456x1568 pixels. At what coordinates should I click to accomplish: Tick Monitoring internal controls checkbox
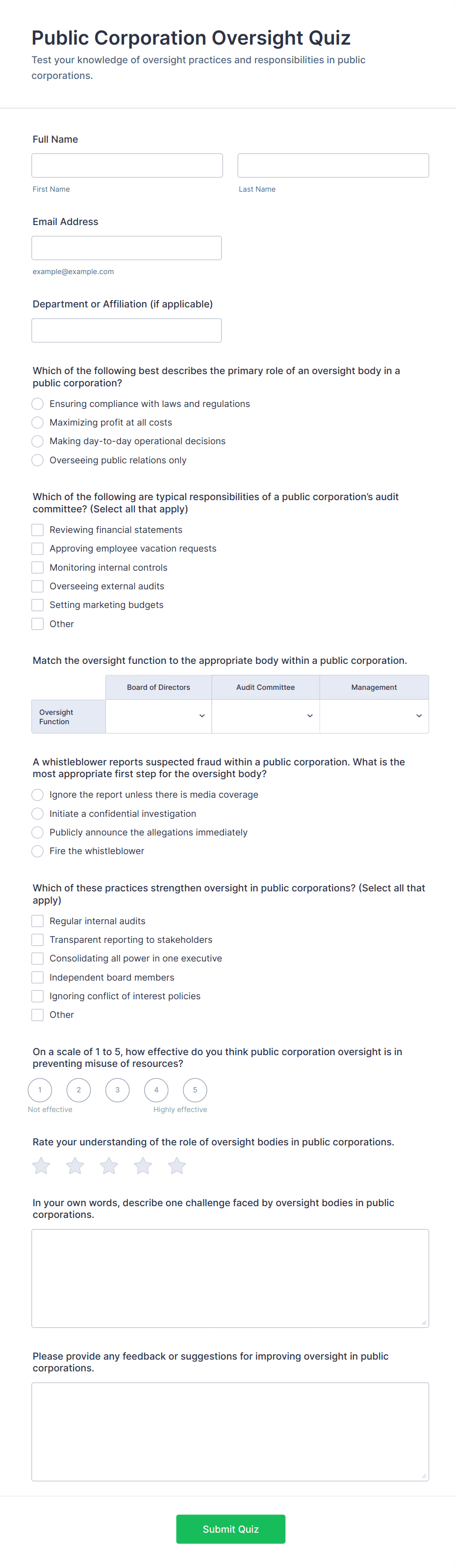[38, 567]
